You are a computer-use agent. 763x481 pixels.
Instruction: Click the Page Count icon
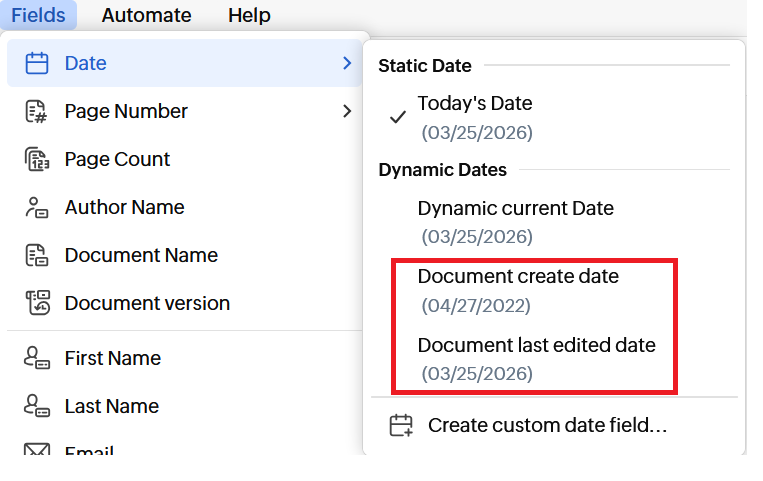tap(37, 159)
